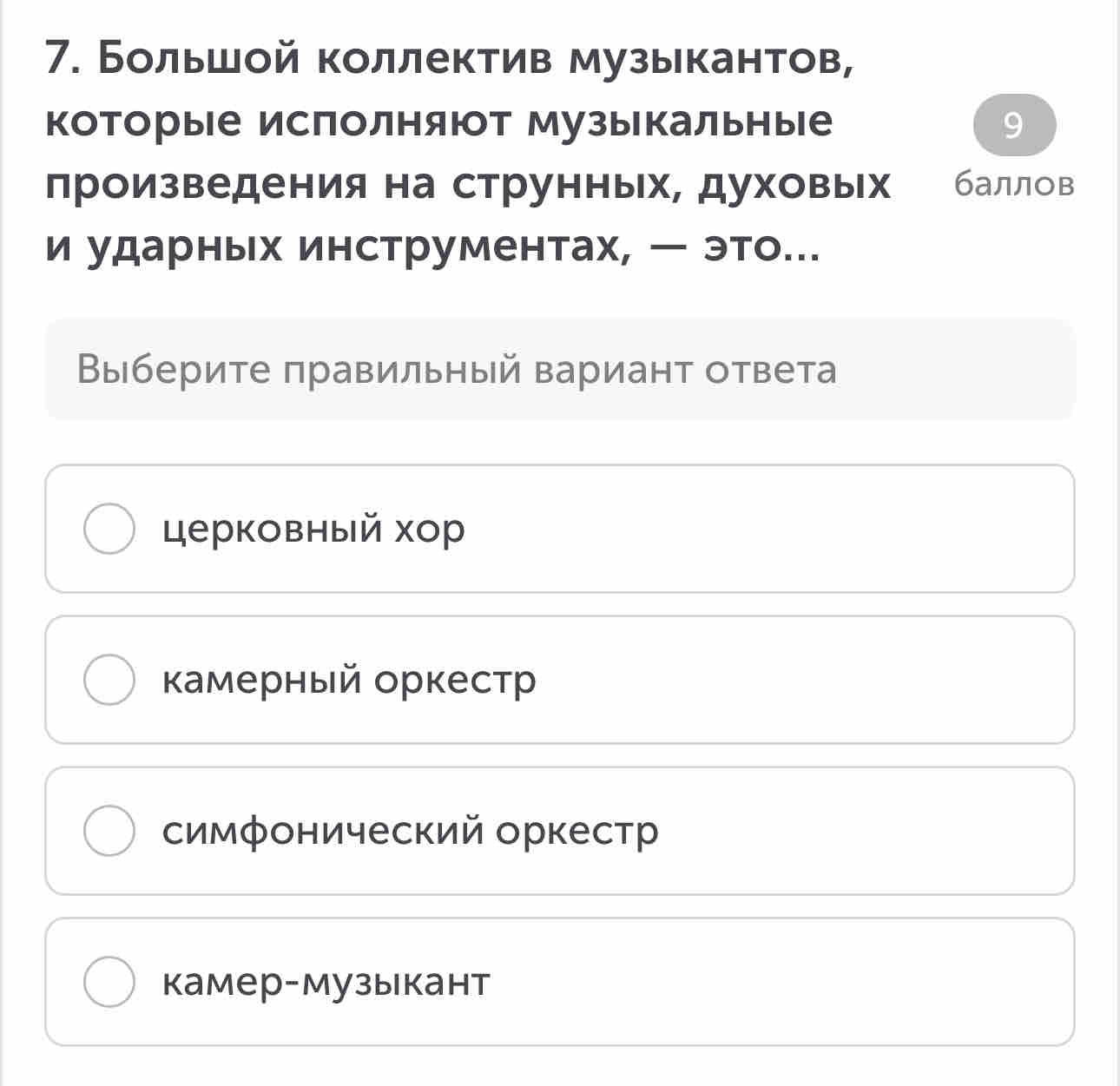Click the камерный оркестр label text
Screen dimensions: 1120x1086
(x=349, y=680)
